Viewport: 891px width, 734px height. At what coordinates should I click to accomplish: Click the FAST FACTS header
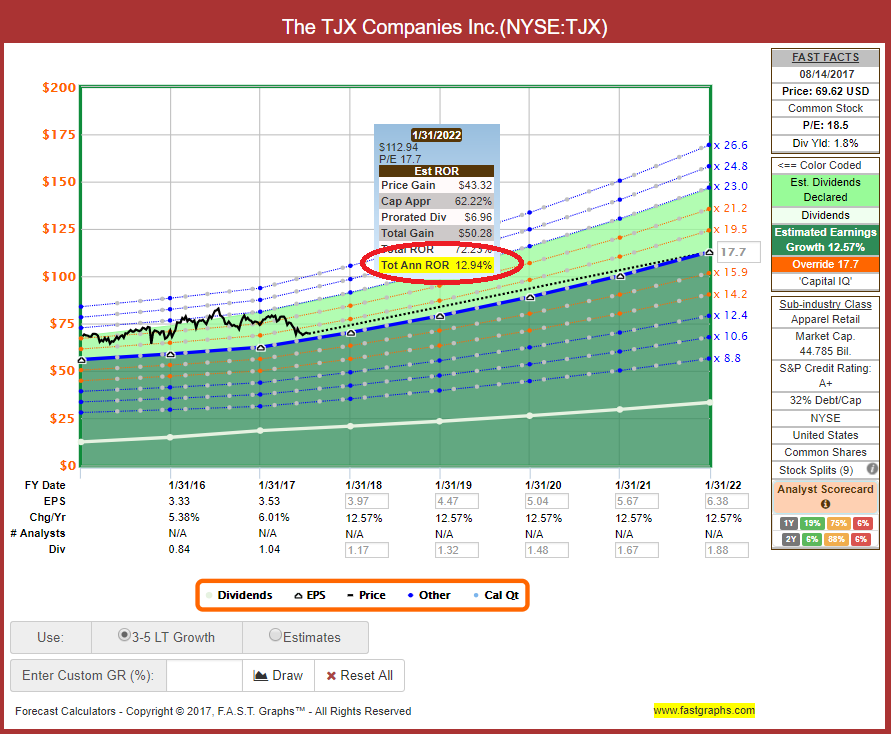tap(825, 57)
